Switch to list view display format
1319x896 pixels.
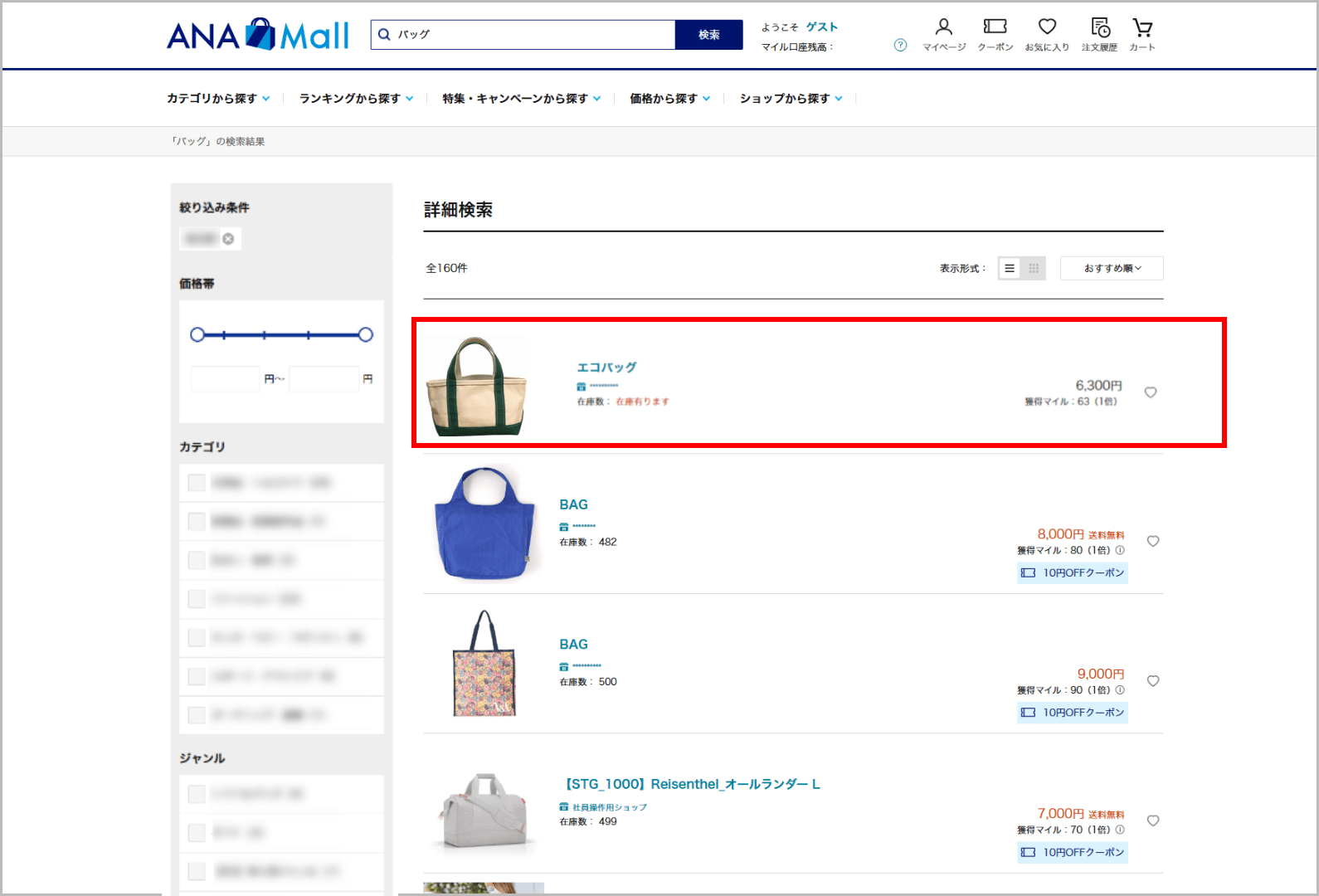(x=1010, y=268)
